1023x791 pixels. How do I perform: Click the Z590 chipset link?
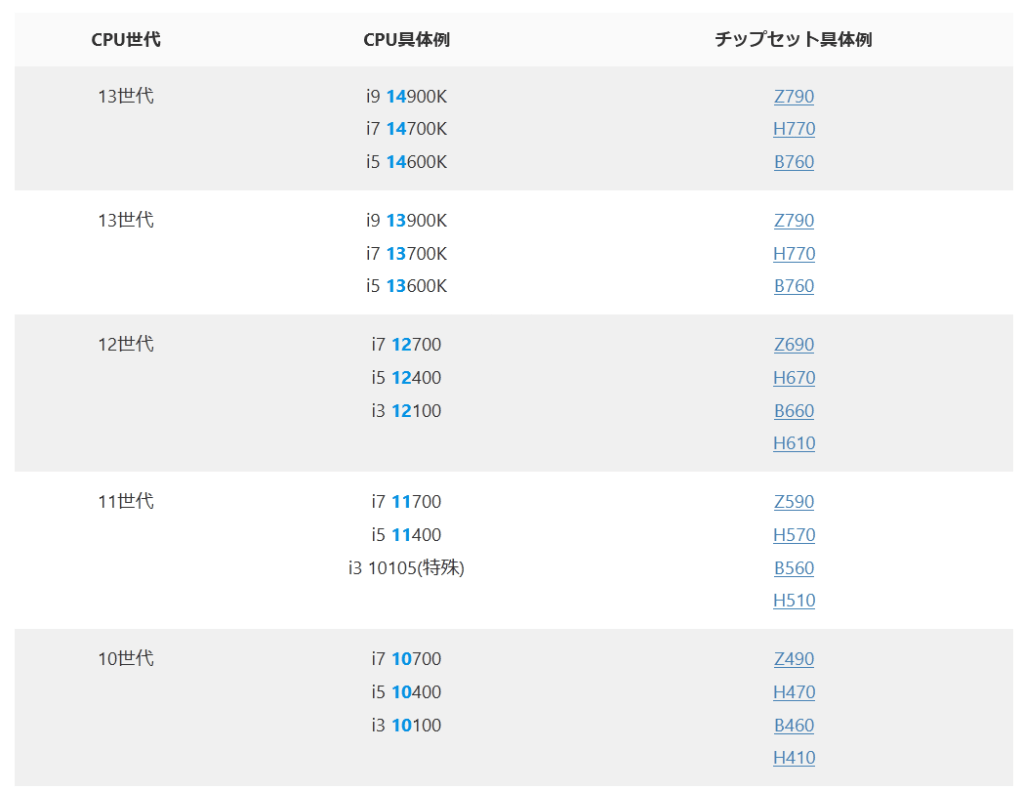(794, 502)
